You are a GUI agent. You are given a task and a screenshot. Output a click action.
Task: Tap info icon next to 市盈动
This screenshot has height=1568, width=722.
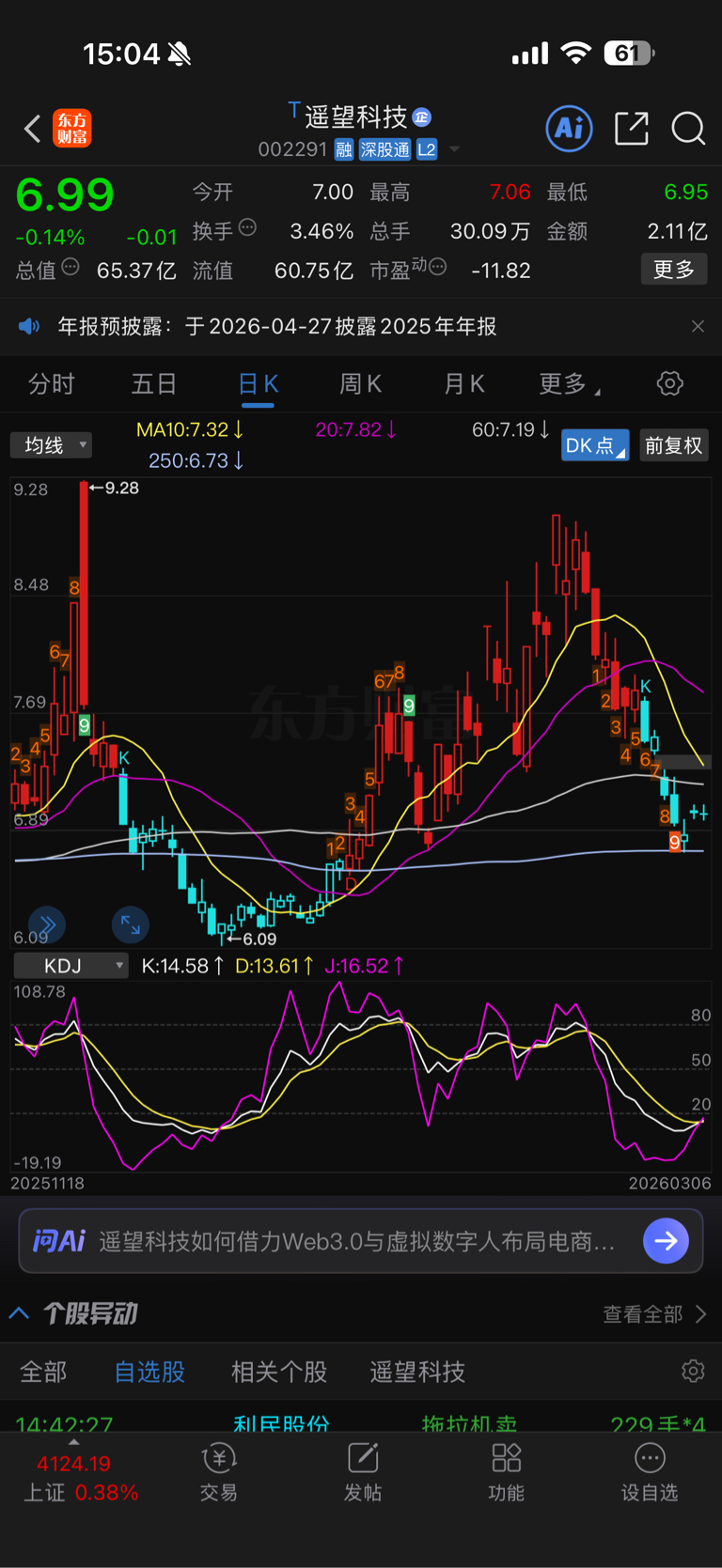point(437,268)
